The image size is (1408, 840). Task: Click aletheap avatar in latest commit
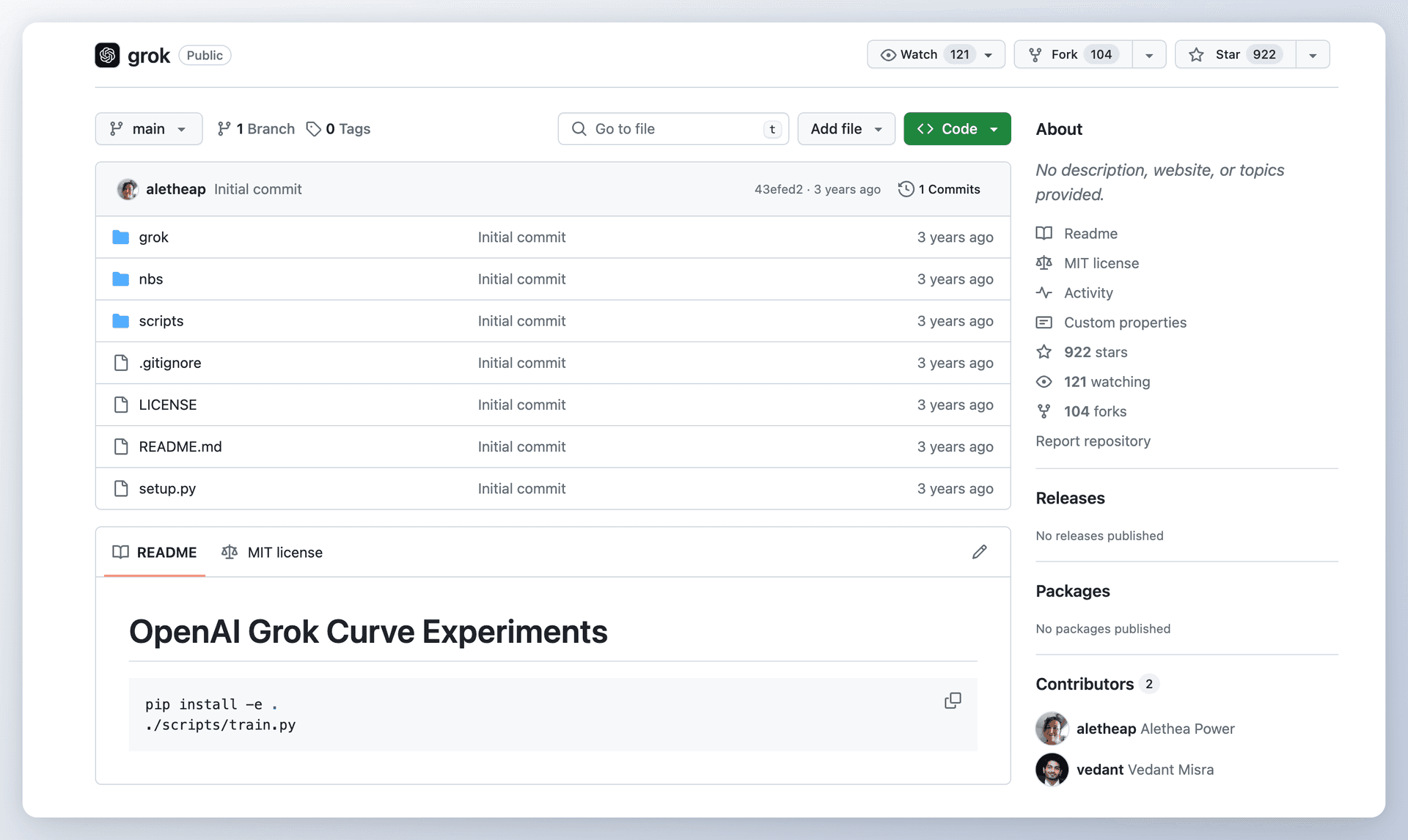click(128, 189)
